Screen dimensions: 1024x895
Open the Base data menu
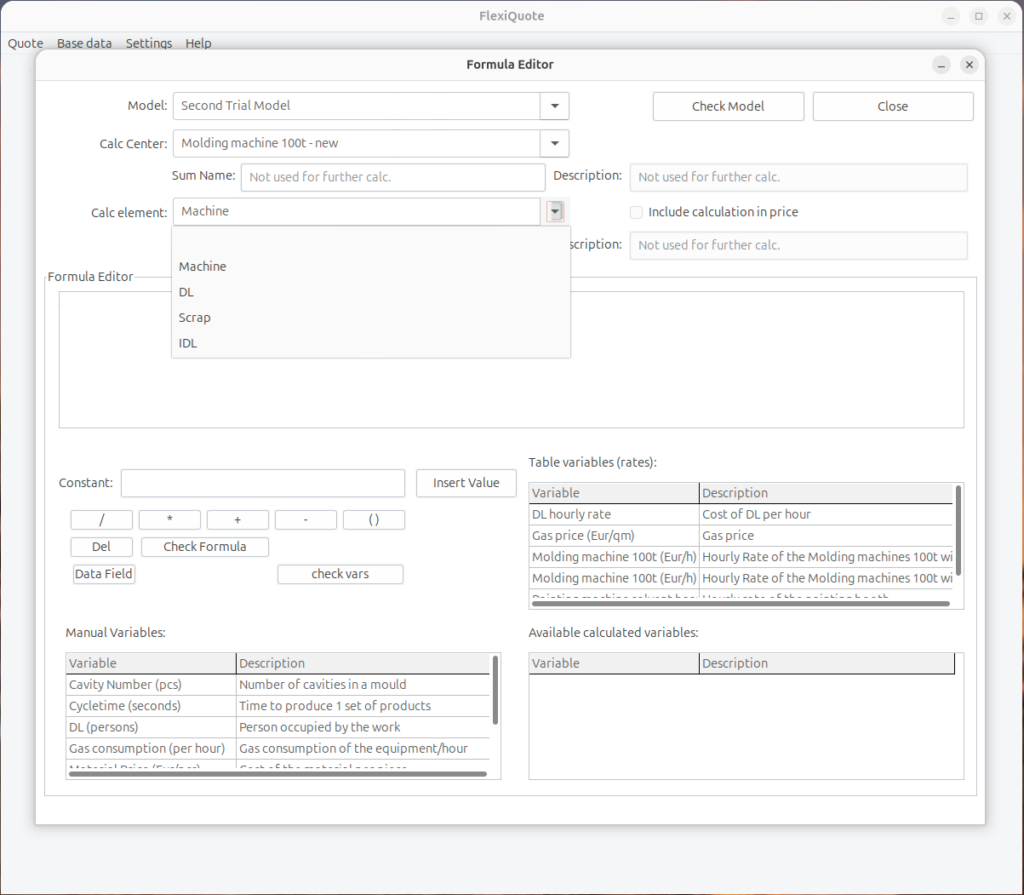(x=84, y=43)
